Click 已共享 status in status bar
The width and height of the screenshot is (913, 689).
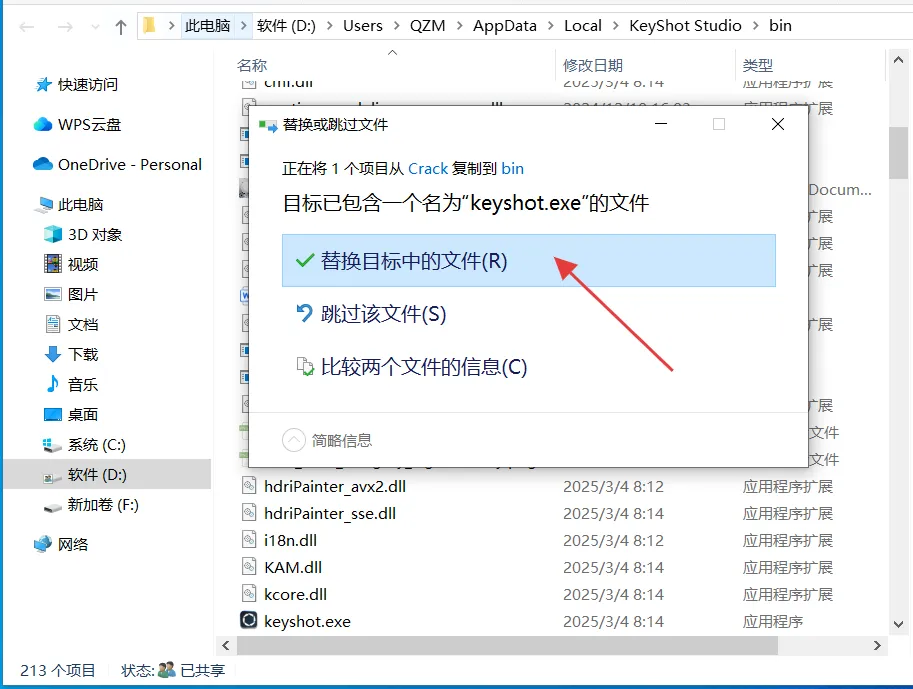coord(202,670)
